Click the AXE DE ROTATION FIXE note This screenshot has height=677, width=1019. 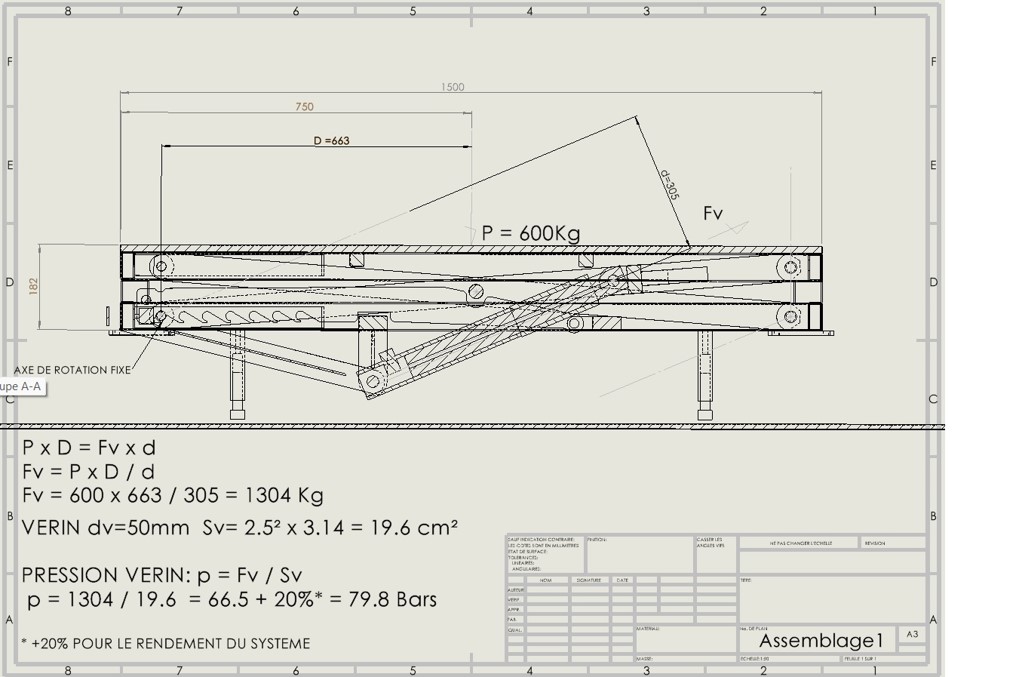72,370
